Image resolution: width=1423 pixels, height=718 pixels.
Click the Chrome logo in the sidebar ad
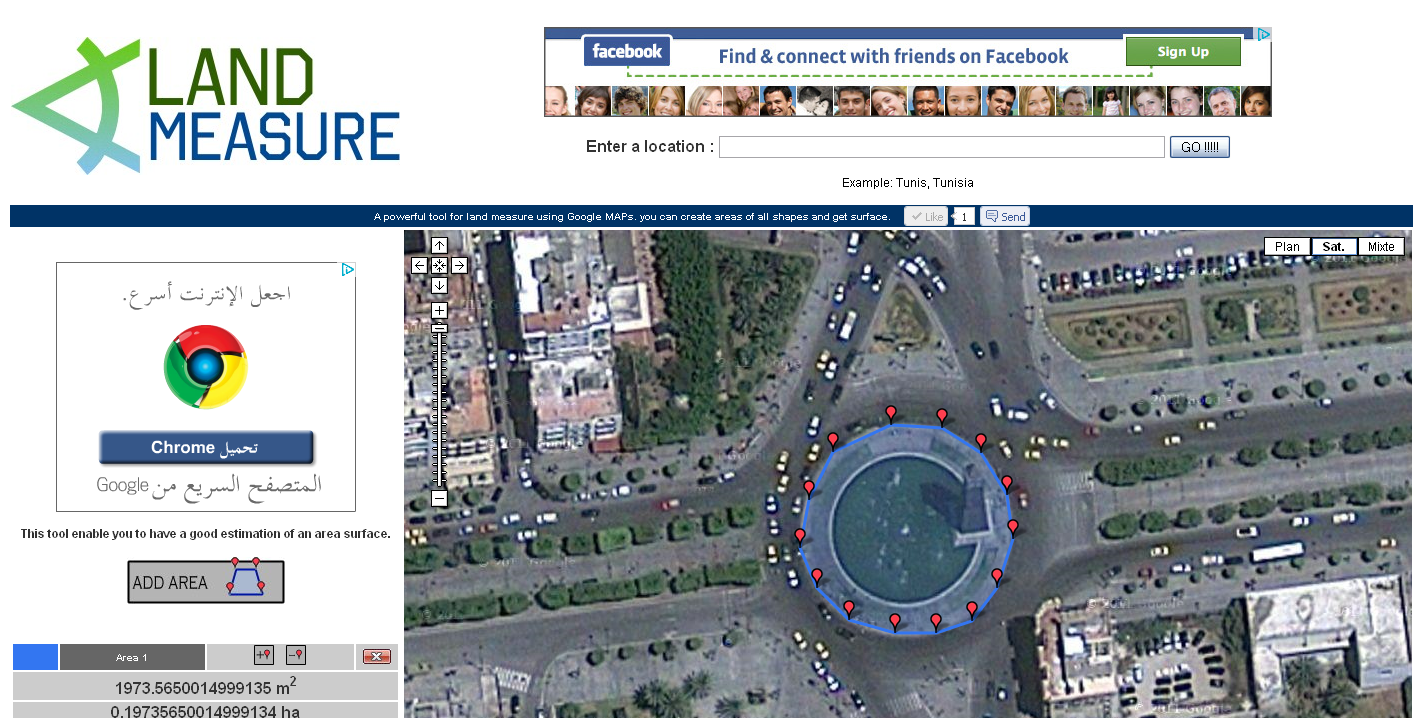(206, 367)
